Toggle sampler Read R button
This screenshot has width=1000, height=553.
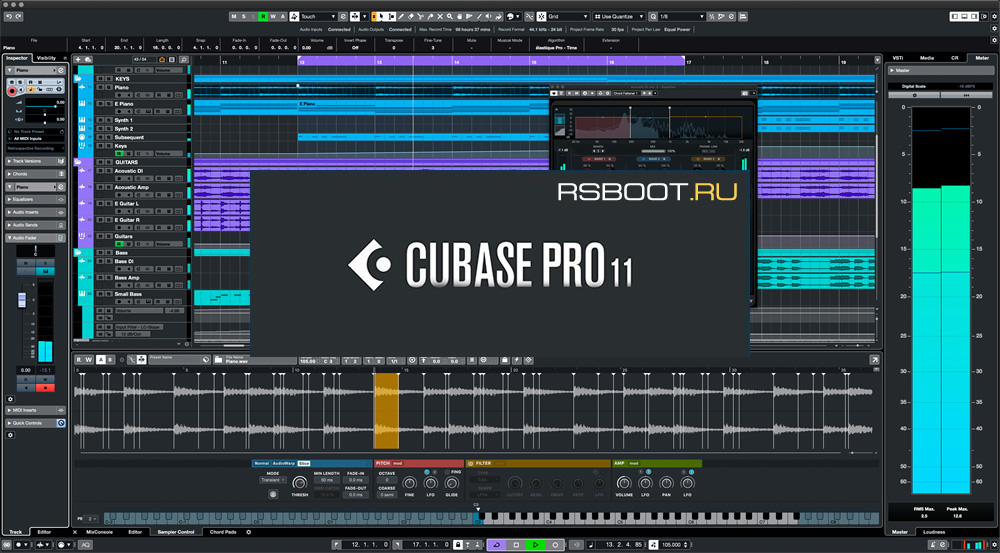pos(79,360)
